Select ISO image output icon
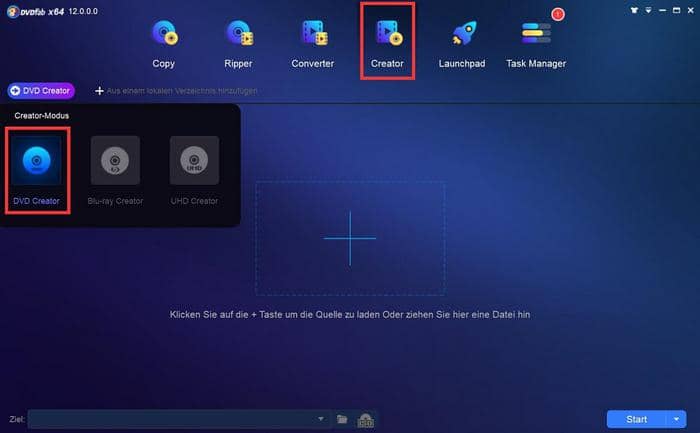Viewport: 700px width, 433px height. [x=366, y=420]
